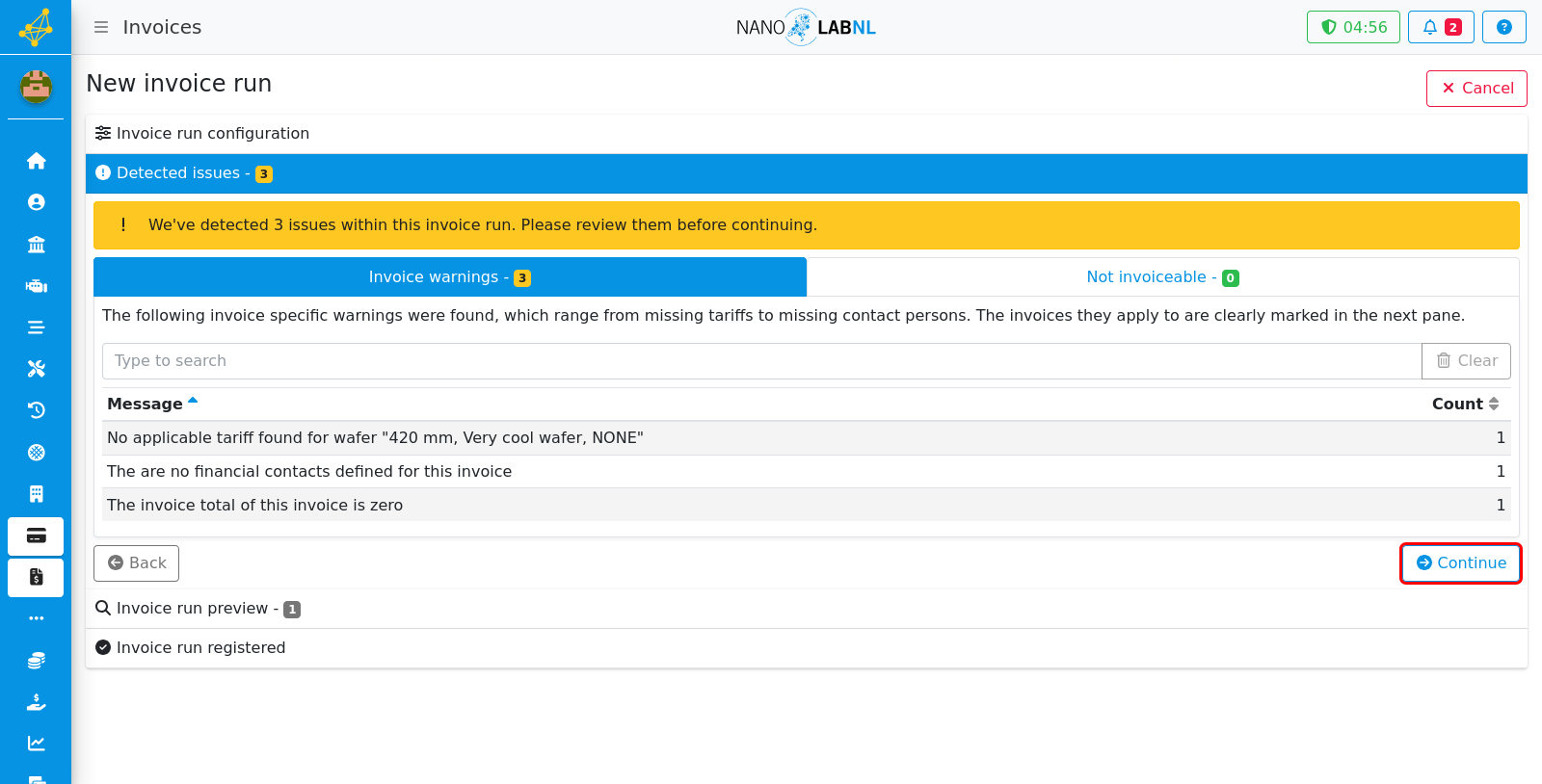Screen dimensions: 1542x784
Task: Continue to the next invoice run step
Action: pos(1461,563)
